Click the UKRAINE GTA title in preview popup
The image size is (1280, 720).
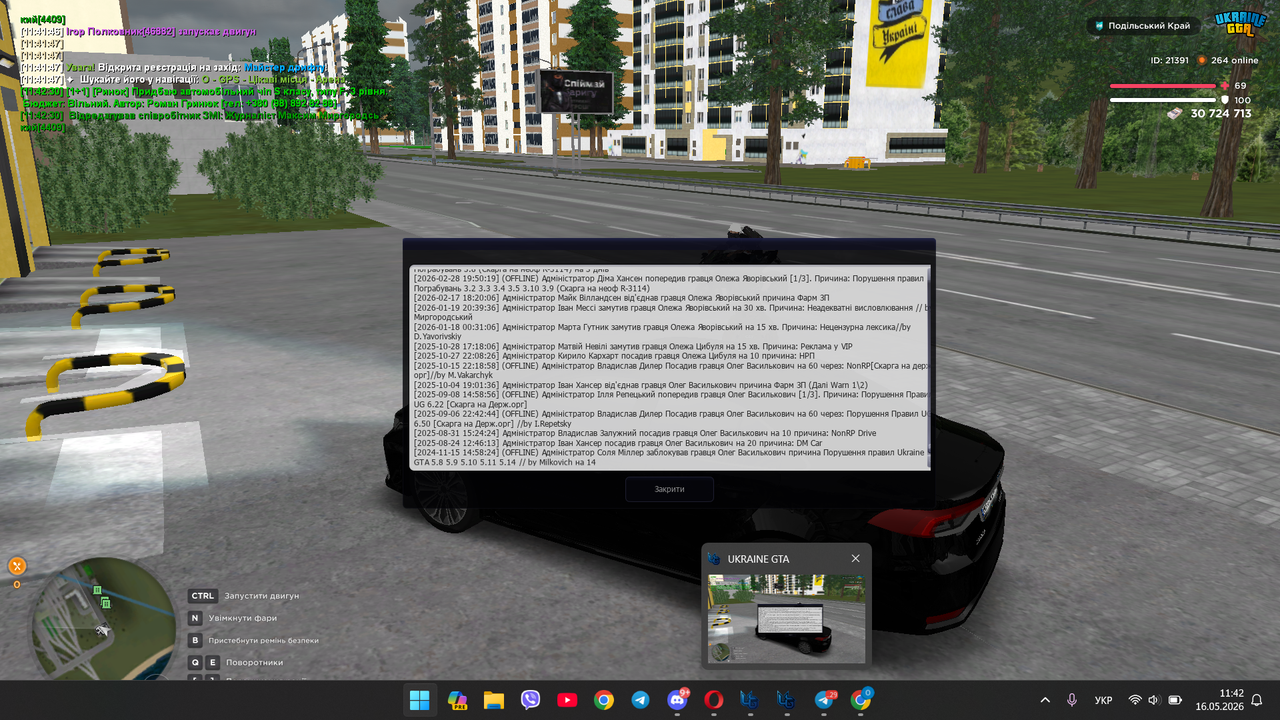(x=758, y=559)
